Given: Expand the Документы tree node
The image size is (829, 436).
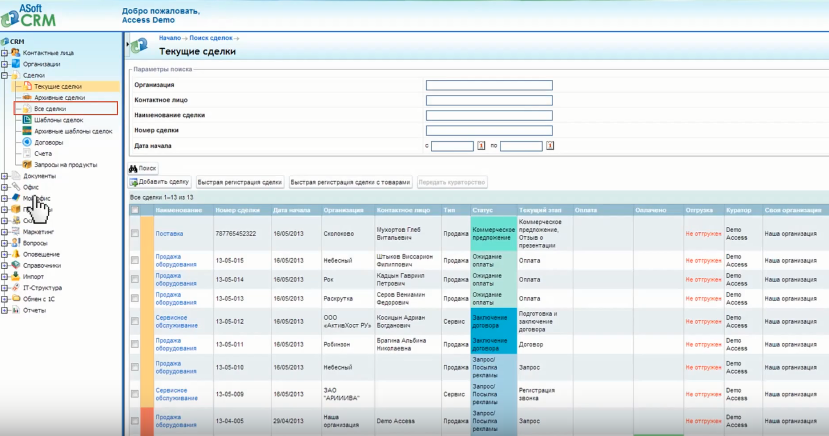Looking at the screenshot, I should pos(4,176).
